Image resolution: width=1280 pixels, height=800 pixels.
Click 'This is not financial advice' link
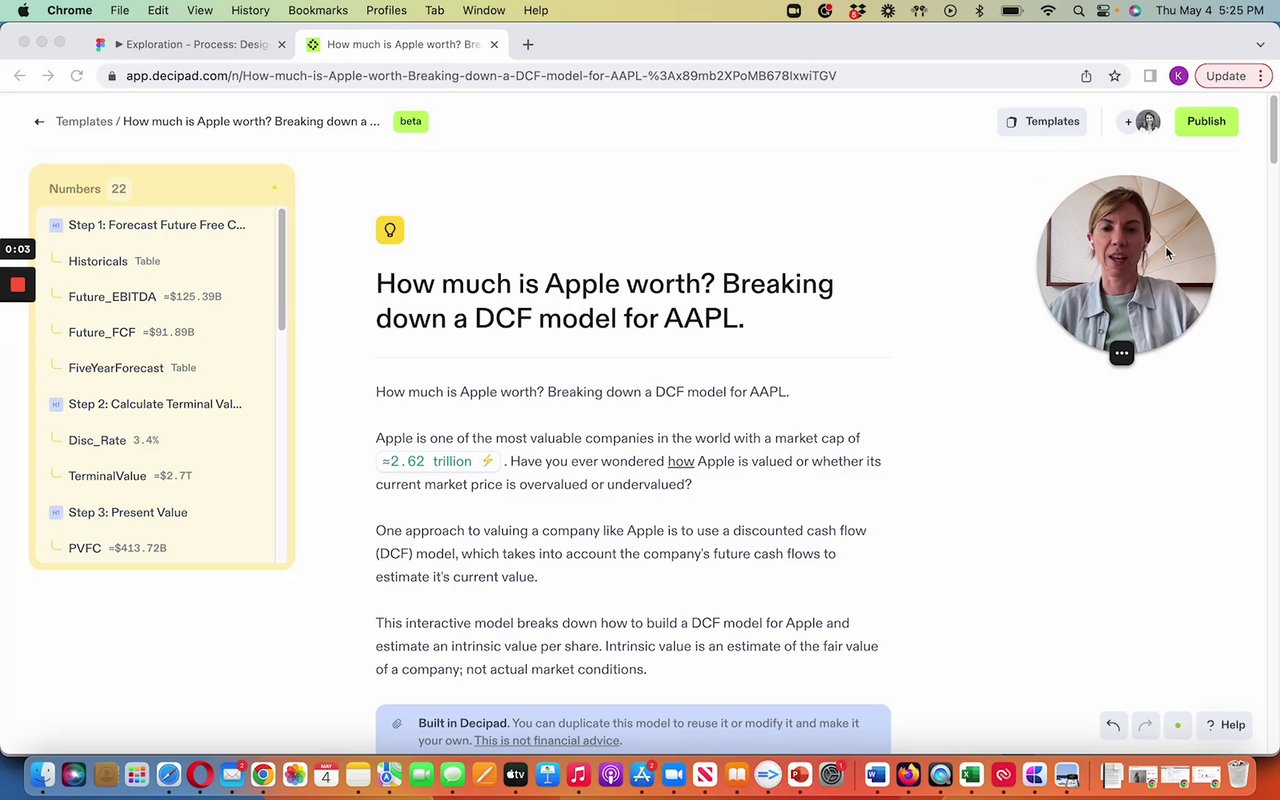548,741
